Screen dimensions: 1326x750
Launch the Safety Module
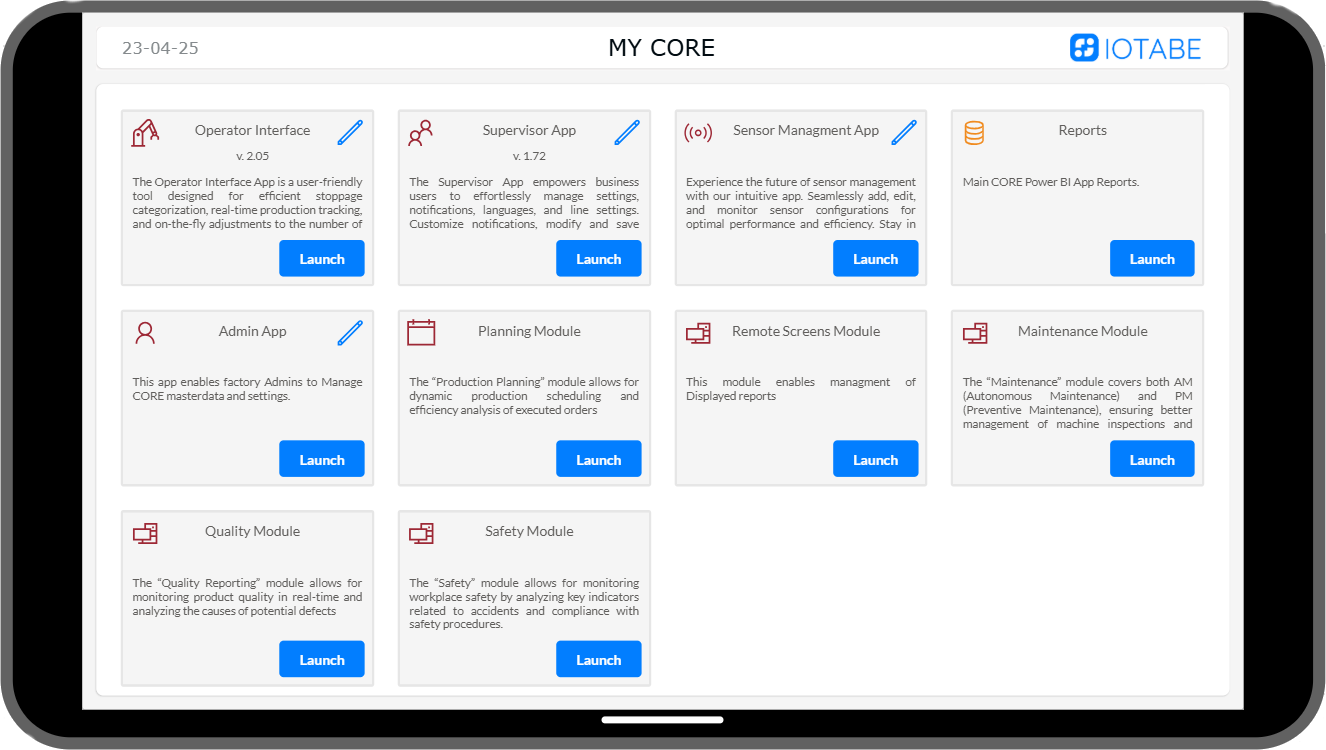(598, 660)
